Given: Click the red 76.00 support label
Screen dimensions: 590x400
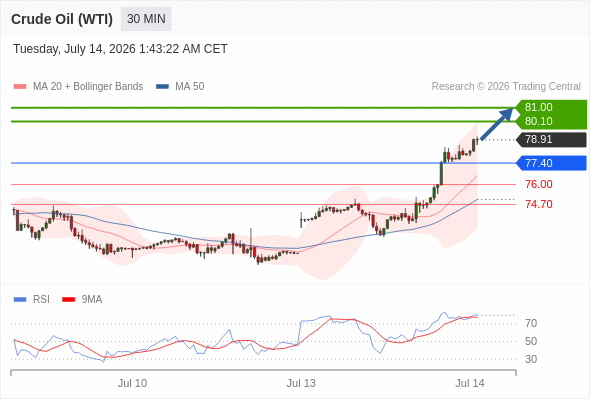Looking at the screenshot, I should tap(539, 184).
